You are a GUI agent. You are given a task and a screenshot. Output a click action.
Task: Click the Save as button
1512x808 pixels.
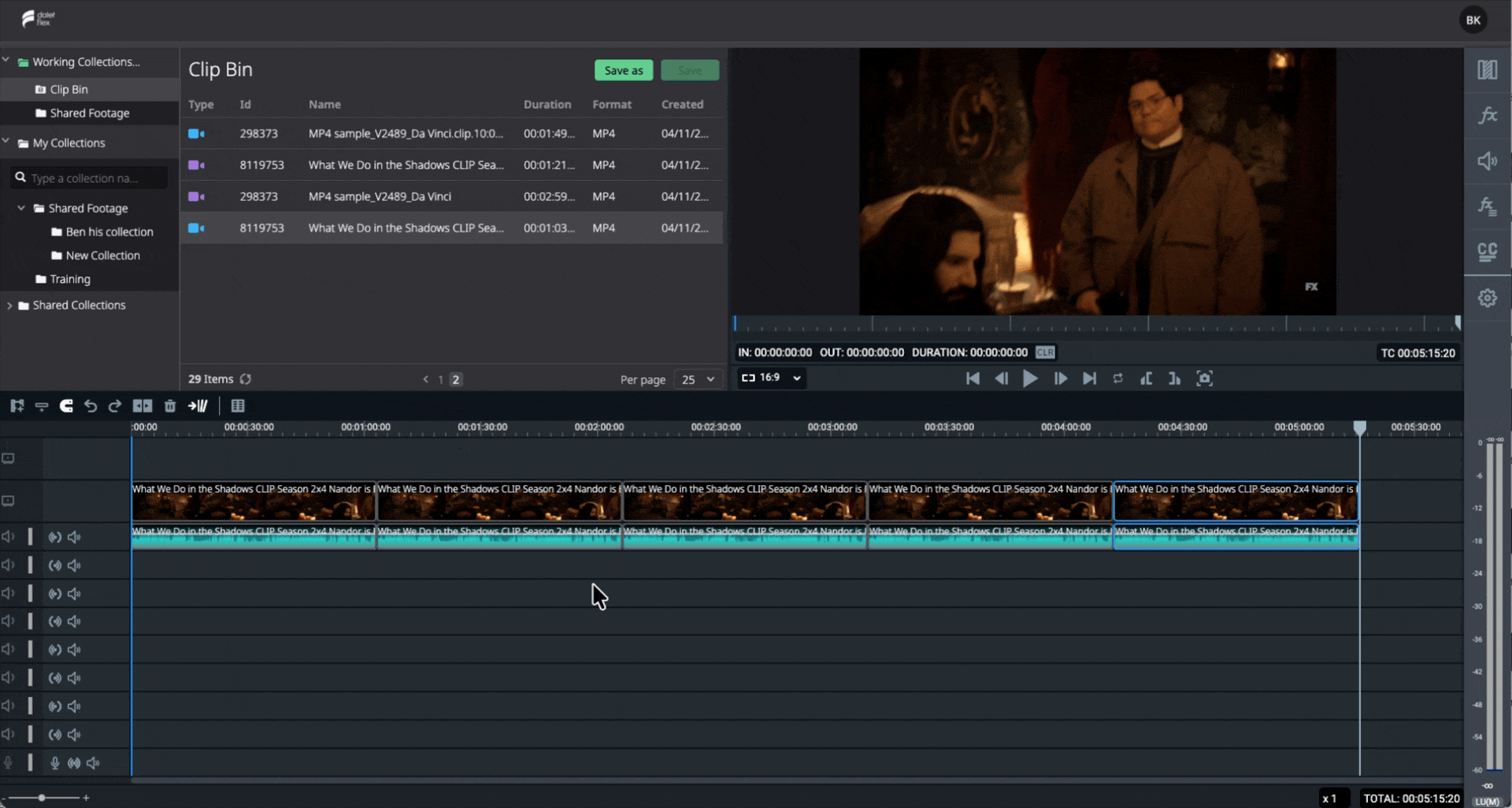click(624, 70)
